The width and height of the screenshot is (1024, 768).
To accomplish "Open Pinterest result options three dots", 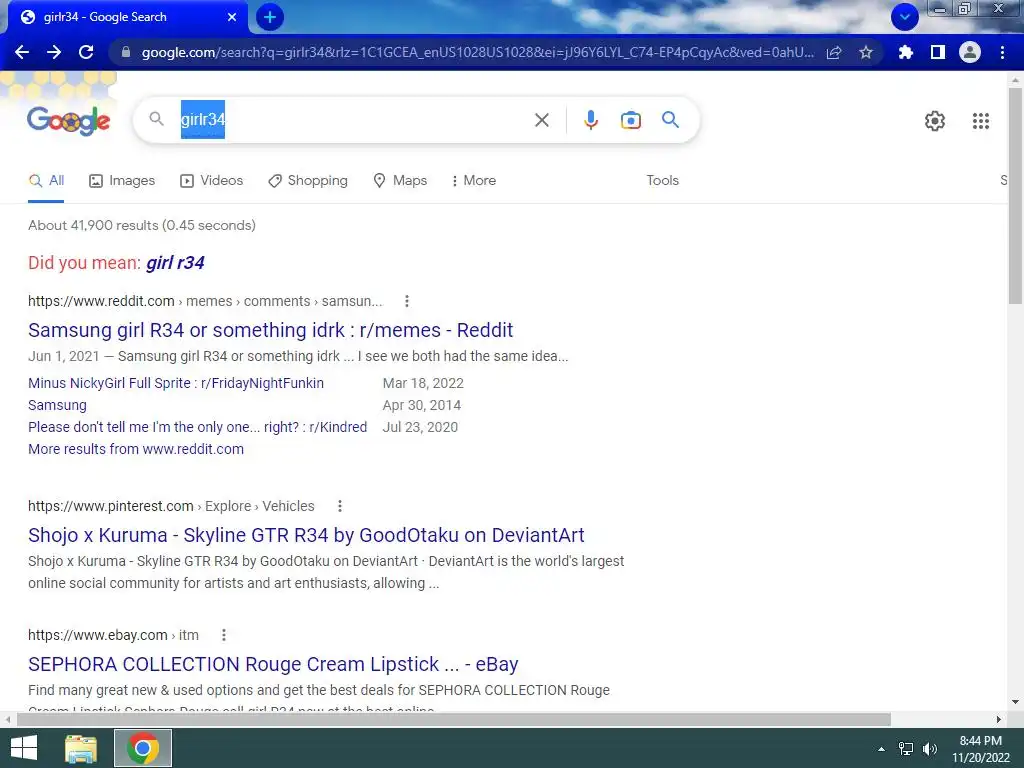I will [340, 506].
